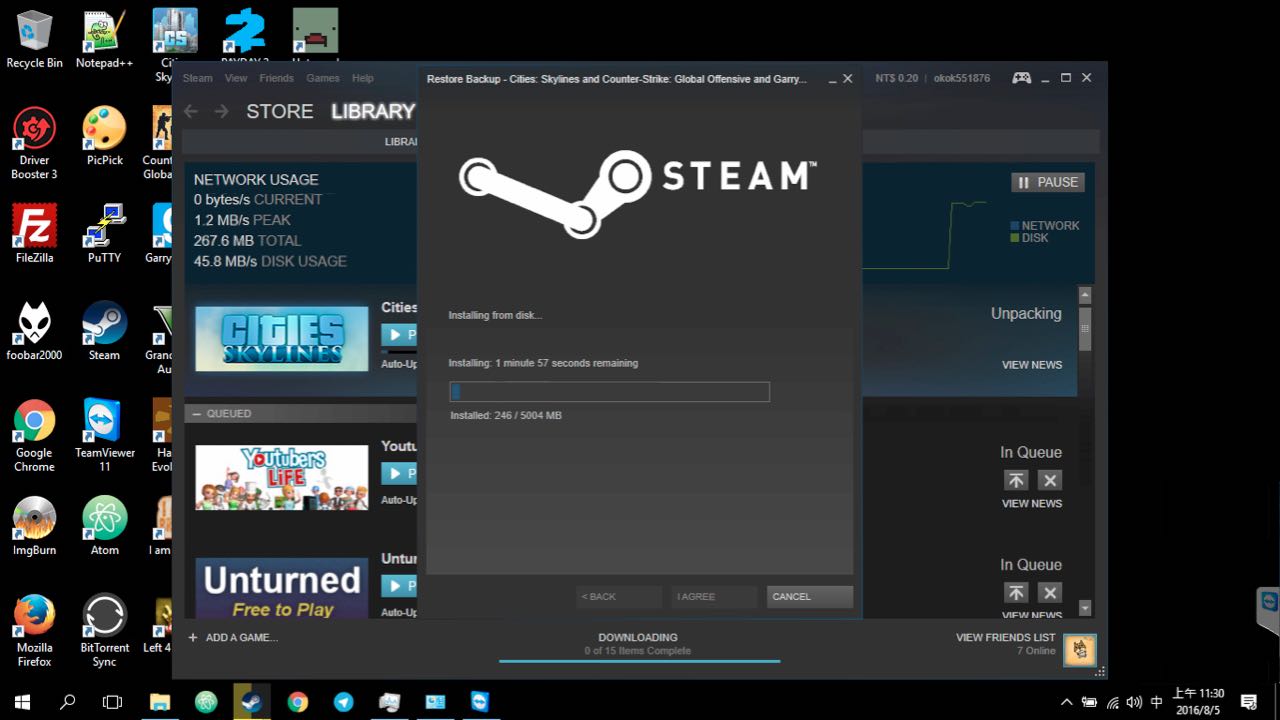This screenshot has height=720, width=1280.
Task: Open Google Chrome desktop shortcut
Action: pos(34,436)
